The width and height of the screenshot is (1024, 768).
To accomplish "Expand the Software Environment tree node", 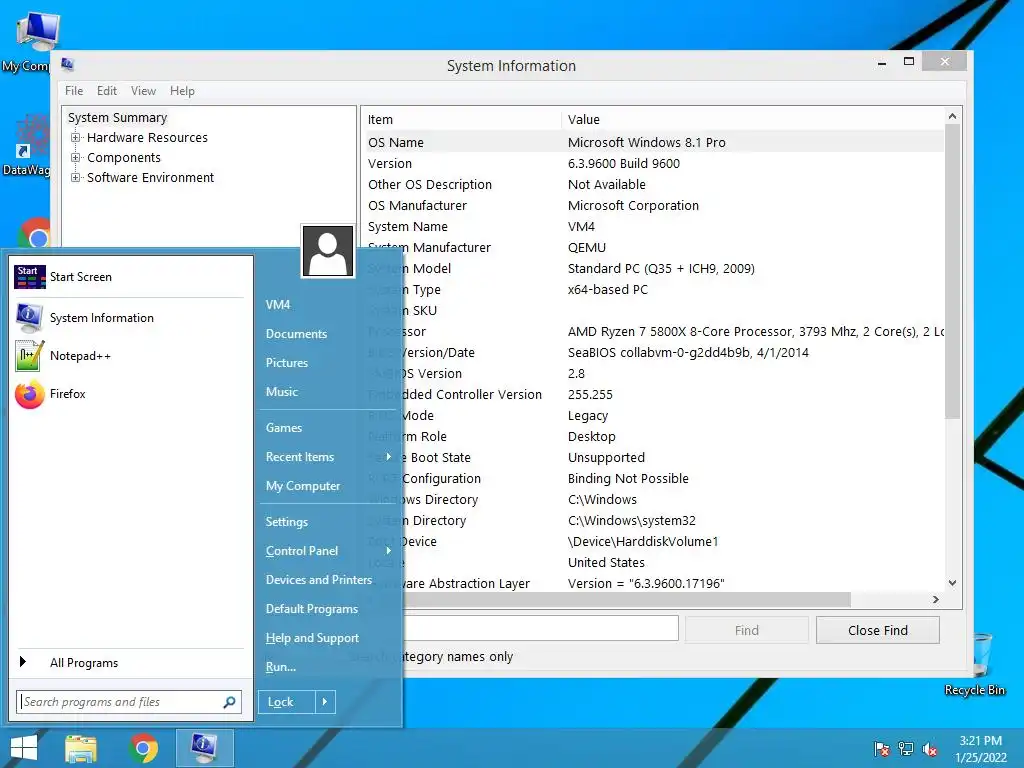I will [x=76, y=178].
